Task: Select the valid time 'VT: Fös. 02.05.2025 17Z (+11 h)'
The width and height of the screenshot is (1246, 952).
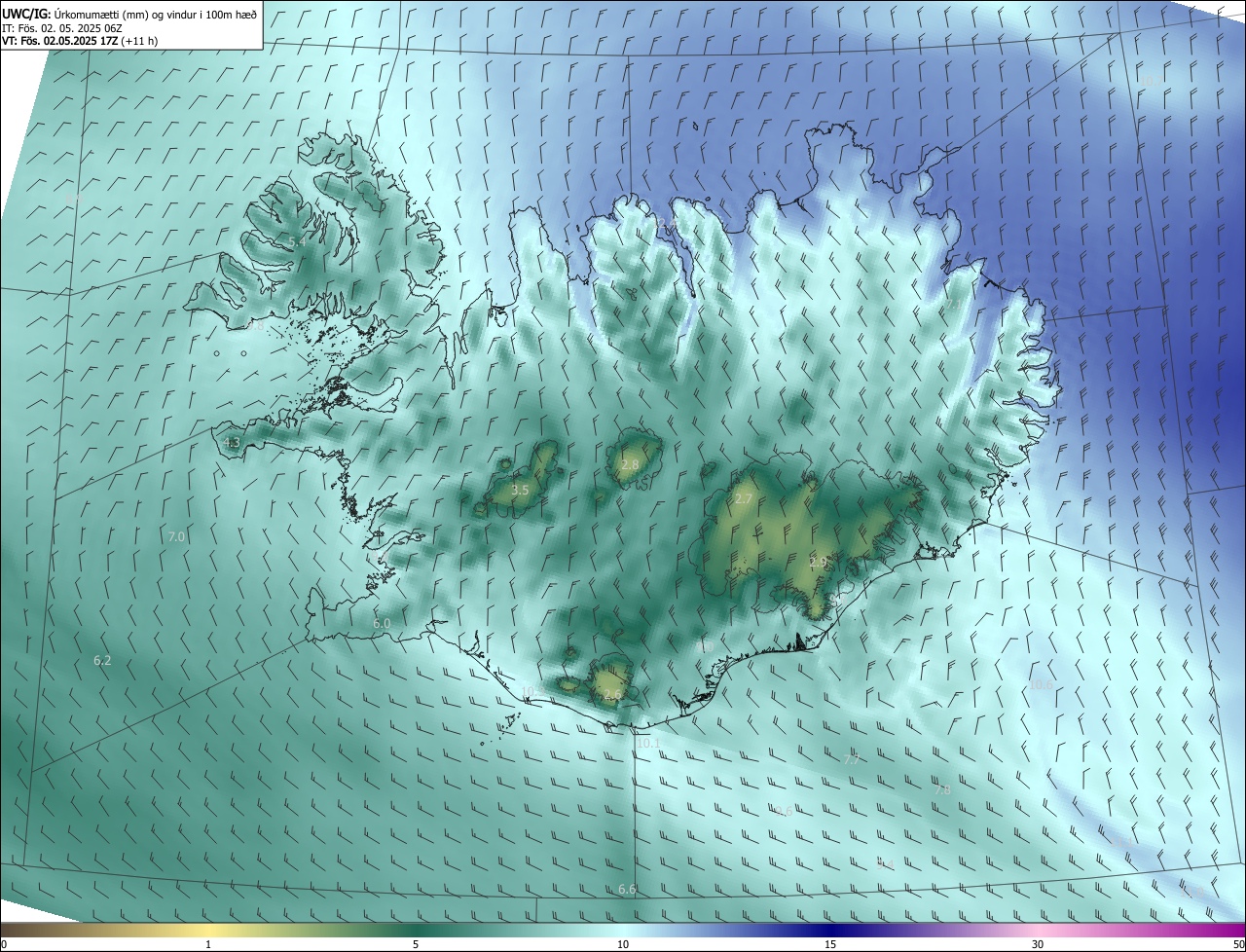Action: [x=80, y=41]
